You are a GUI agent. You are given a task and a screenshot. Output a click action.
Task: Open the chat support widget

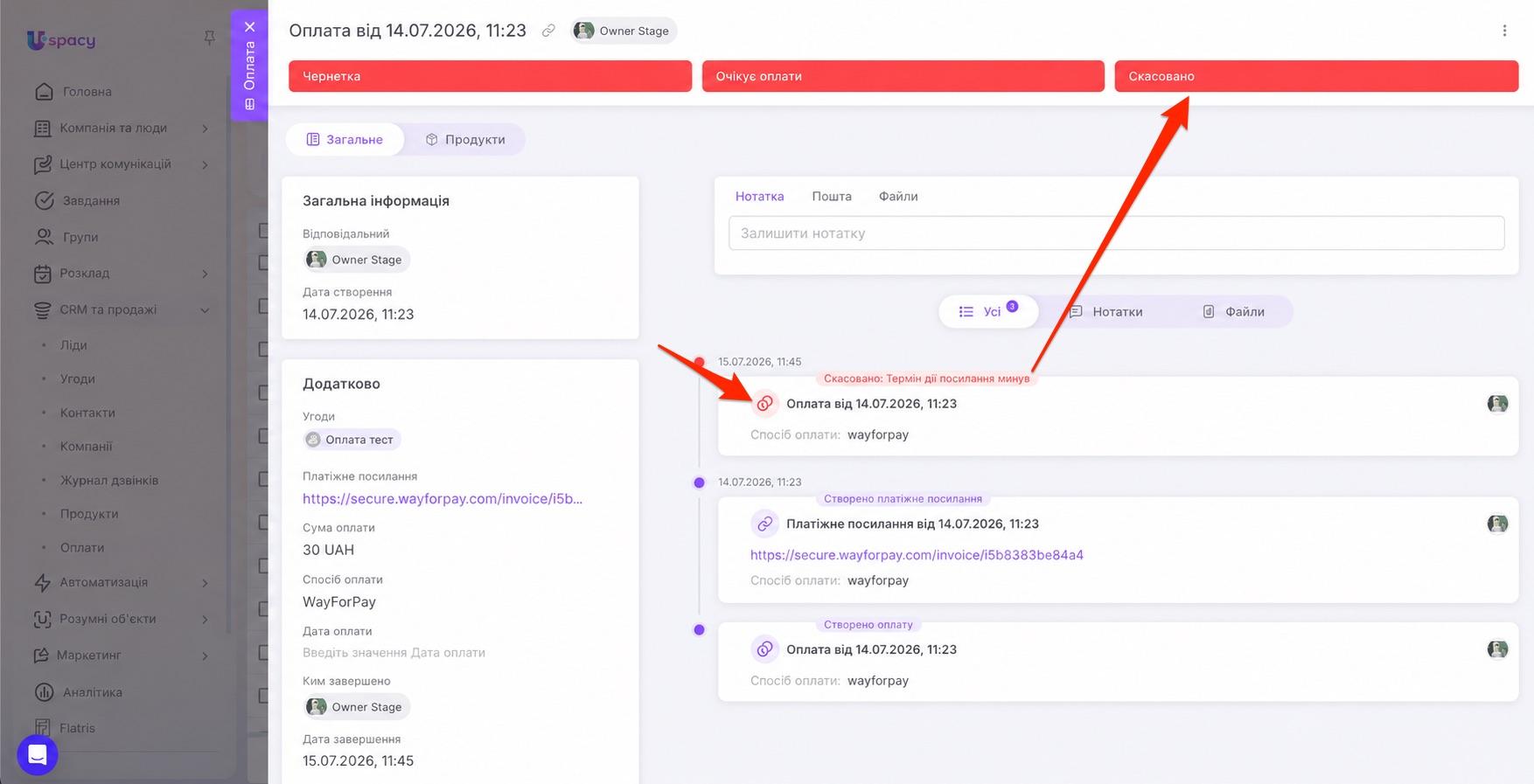pyautogui.click(x=38, y=754)
